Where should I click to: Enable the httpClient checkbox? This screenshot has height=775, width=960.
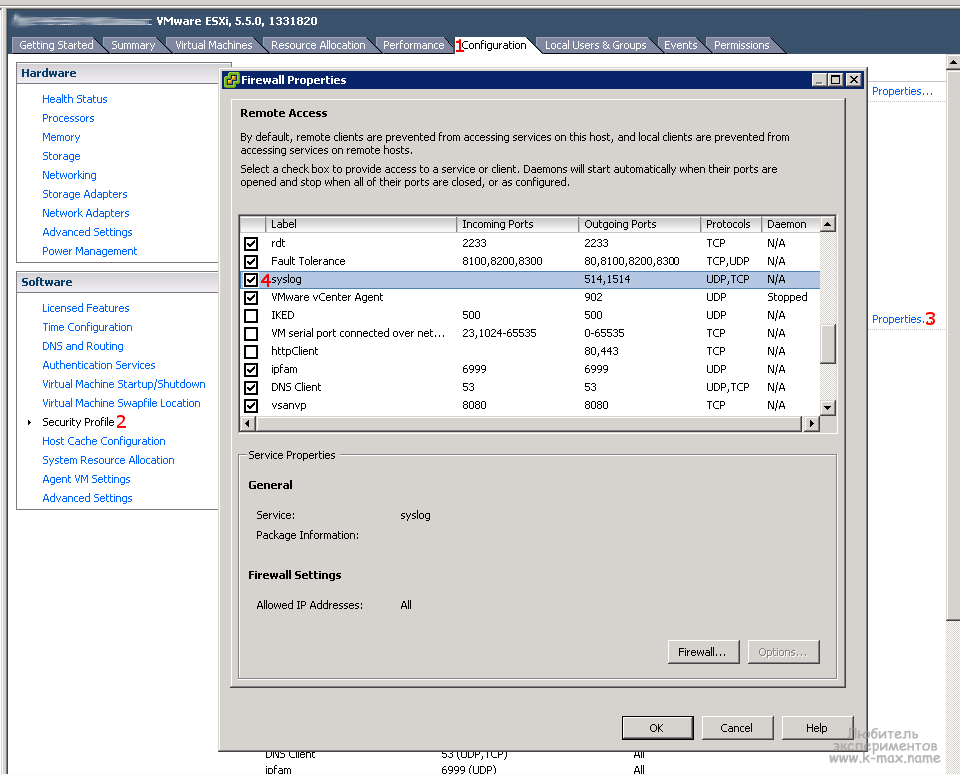coord(251,352)
